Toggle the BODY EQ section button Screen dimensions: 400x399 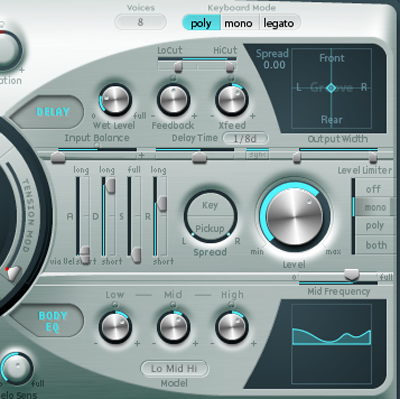pyautogui.click(x=47, y=321)
